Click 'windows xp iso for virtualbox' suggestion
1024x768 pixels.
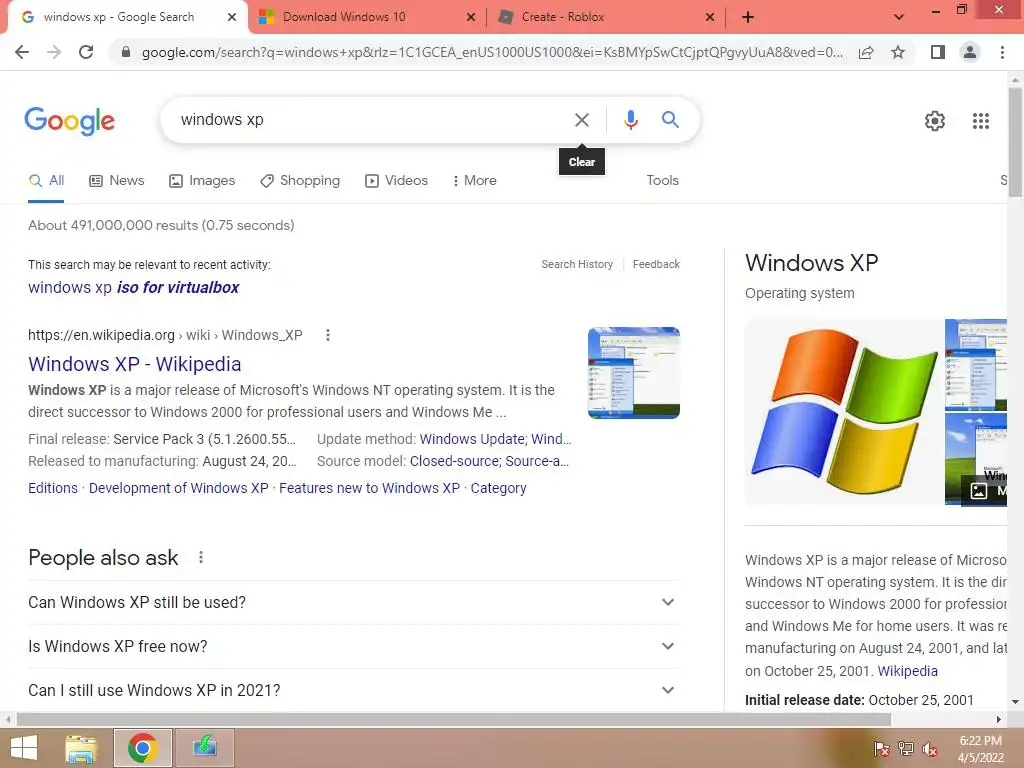pyautogui.click(x=133, y=287)
